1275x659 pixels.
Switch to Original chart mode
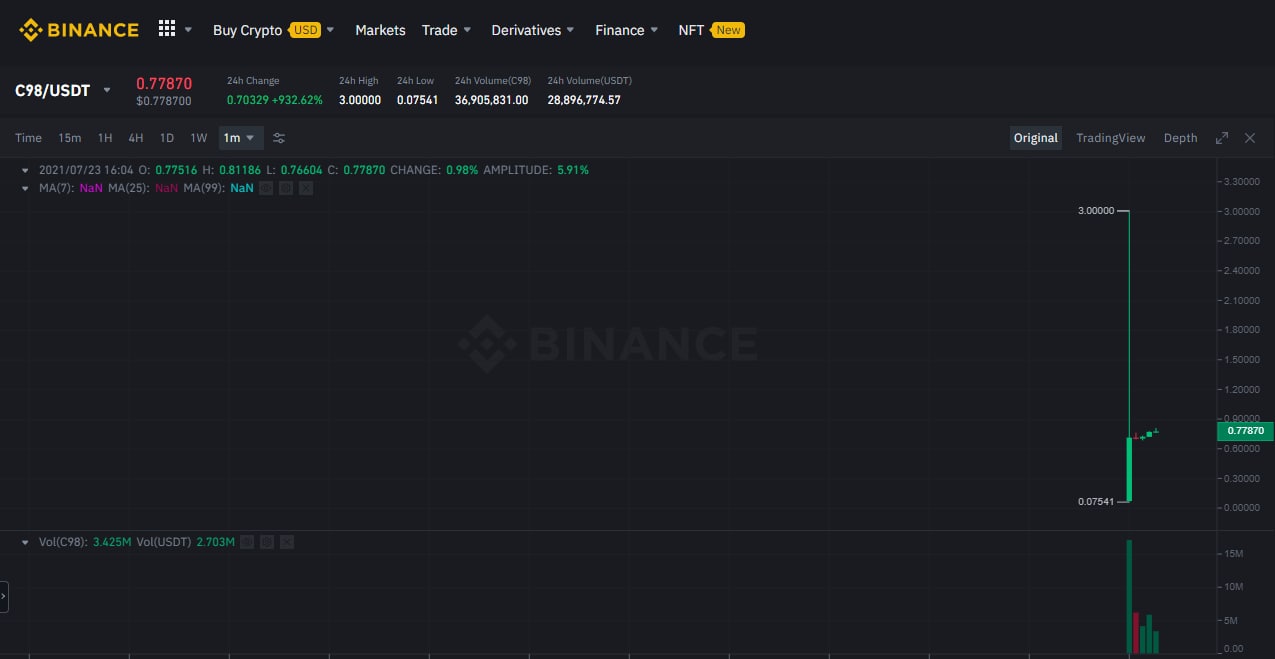pos(1036,138)
